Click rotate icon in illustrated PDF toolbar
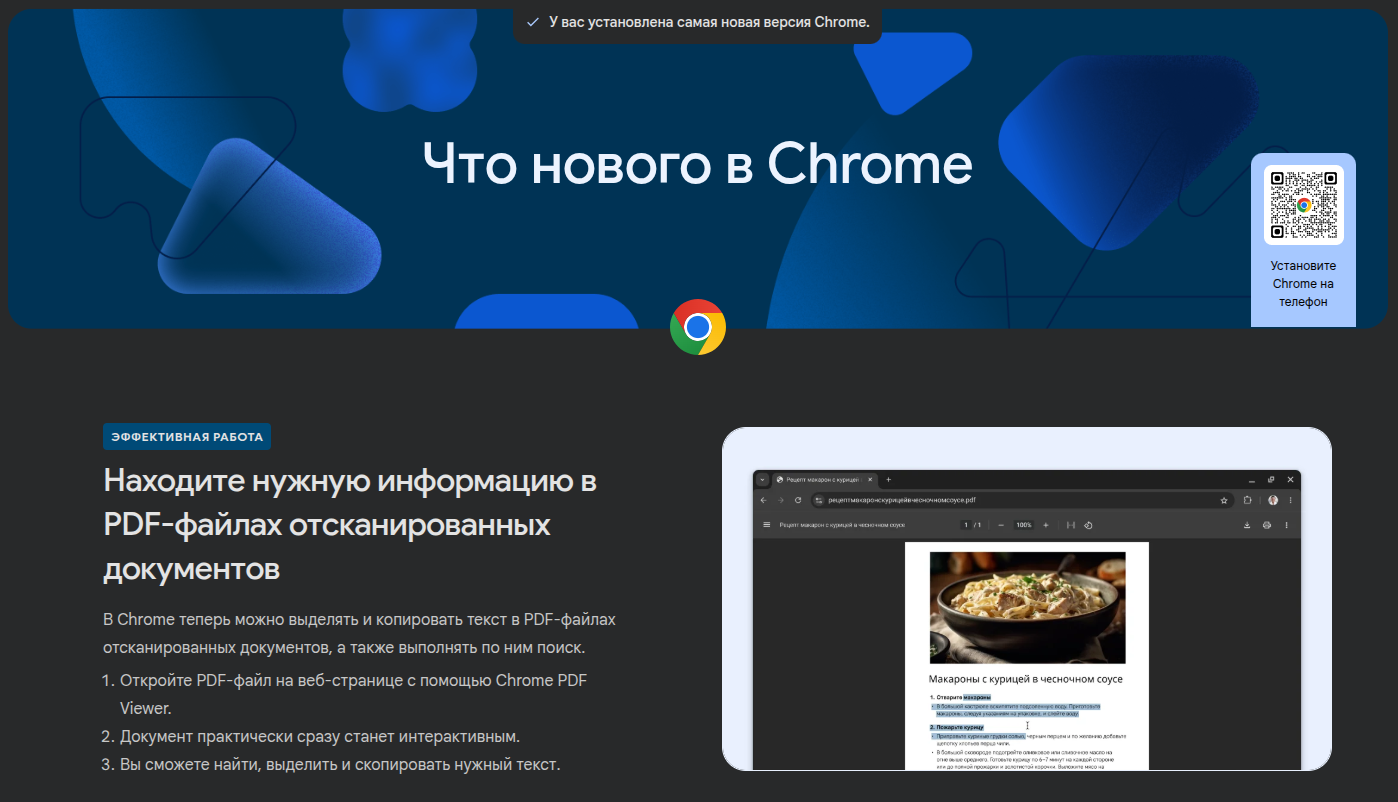The width and height of the screenshot is (1398, 802). coord(1088,525)
